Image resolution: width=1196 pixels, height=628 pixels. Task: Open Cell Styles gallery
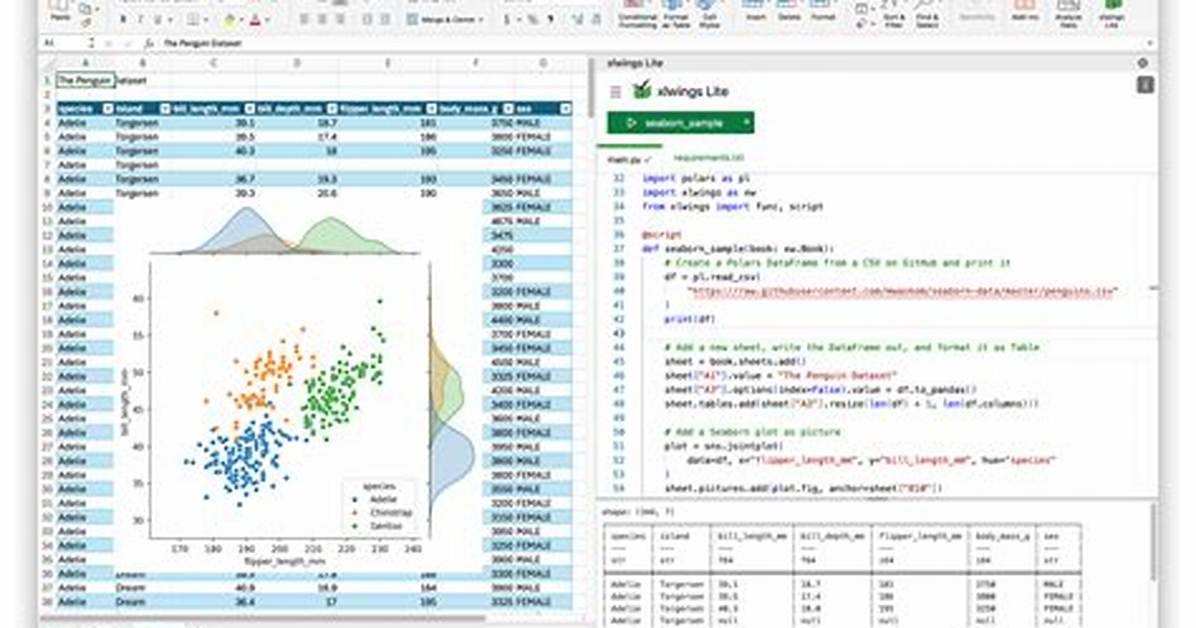point(709,14)
